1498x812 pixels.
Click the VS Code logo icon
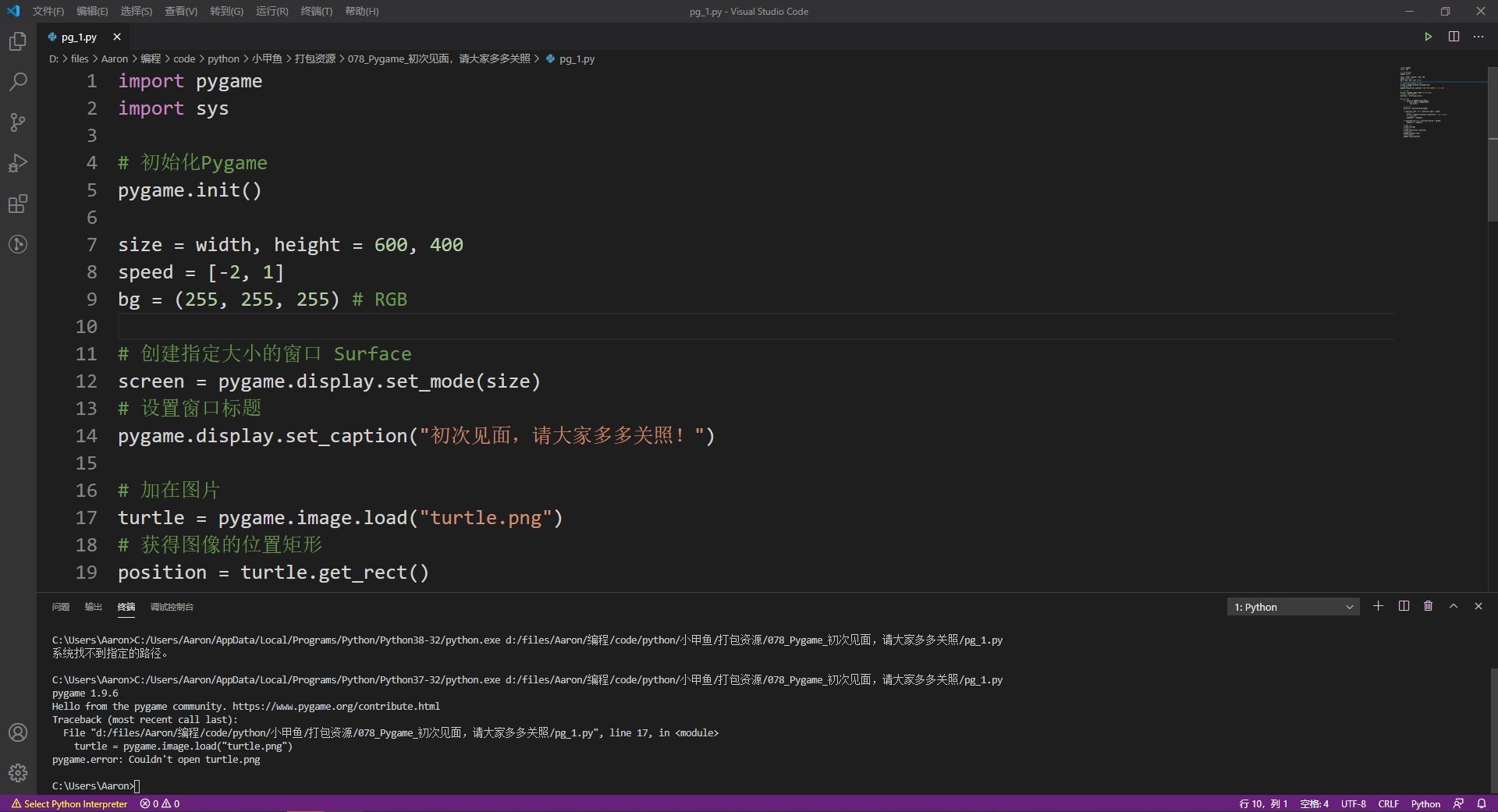click(x=13, y=11)
